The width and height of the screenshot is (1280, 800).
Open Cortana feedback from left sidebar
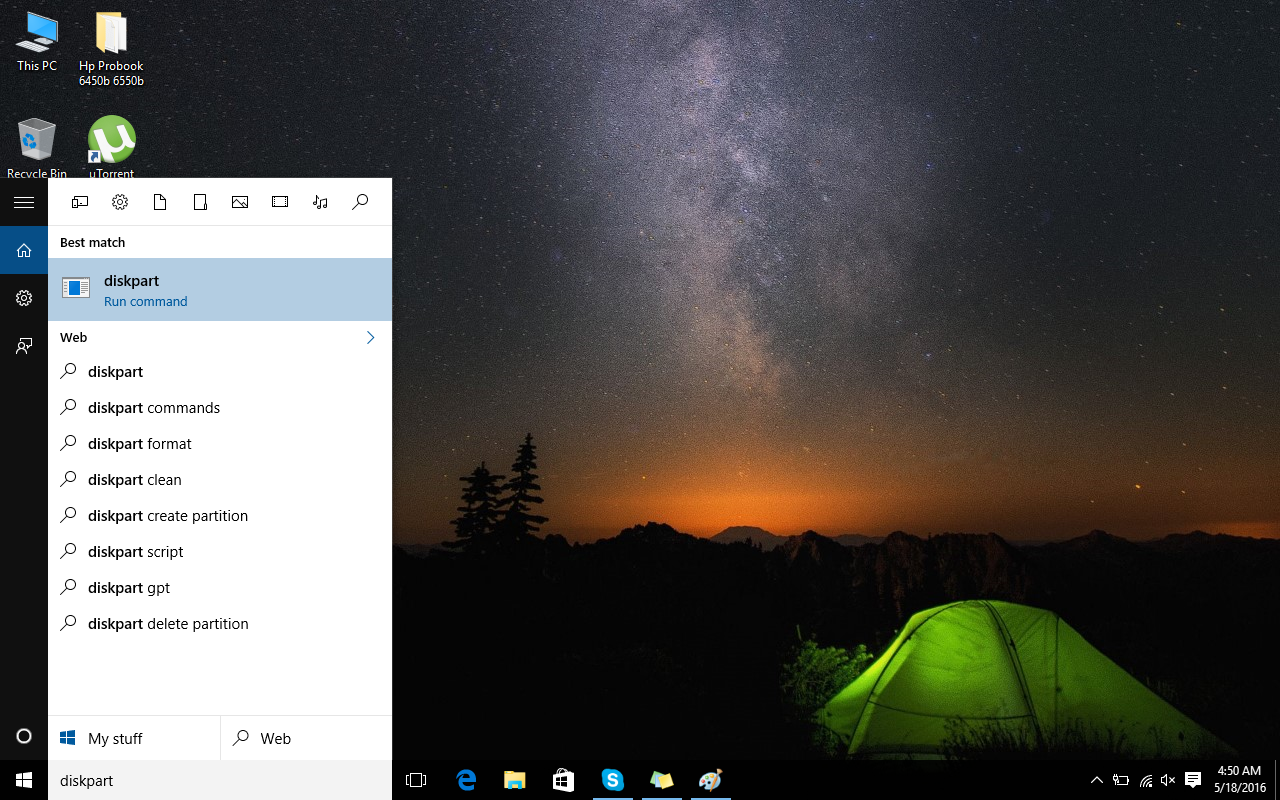[x=24, y=346]
